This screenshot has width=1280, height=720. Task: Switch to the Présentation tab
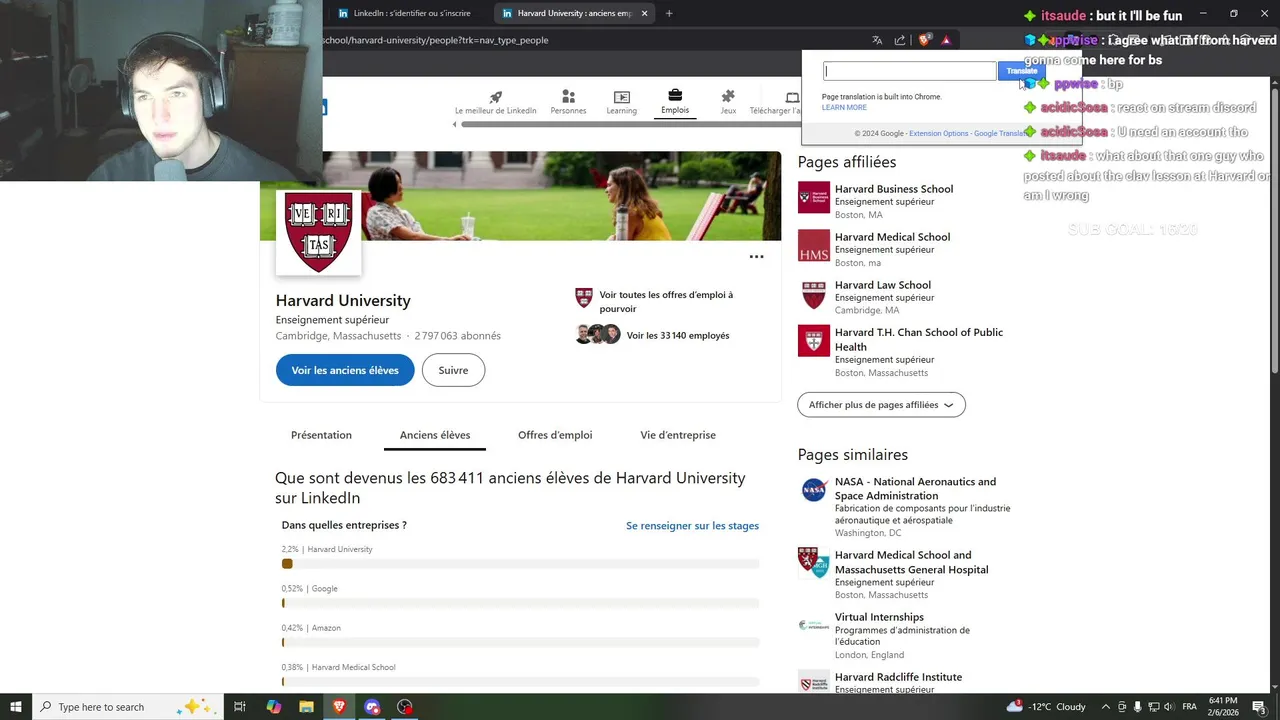click(321, 435)
